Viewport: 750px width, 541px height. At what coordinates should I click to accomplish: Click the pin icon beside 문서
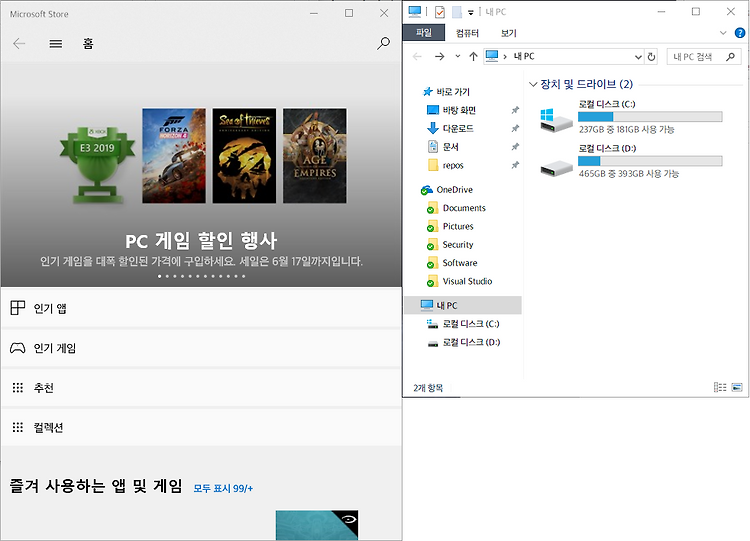coord(515,146)
